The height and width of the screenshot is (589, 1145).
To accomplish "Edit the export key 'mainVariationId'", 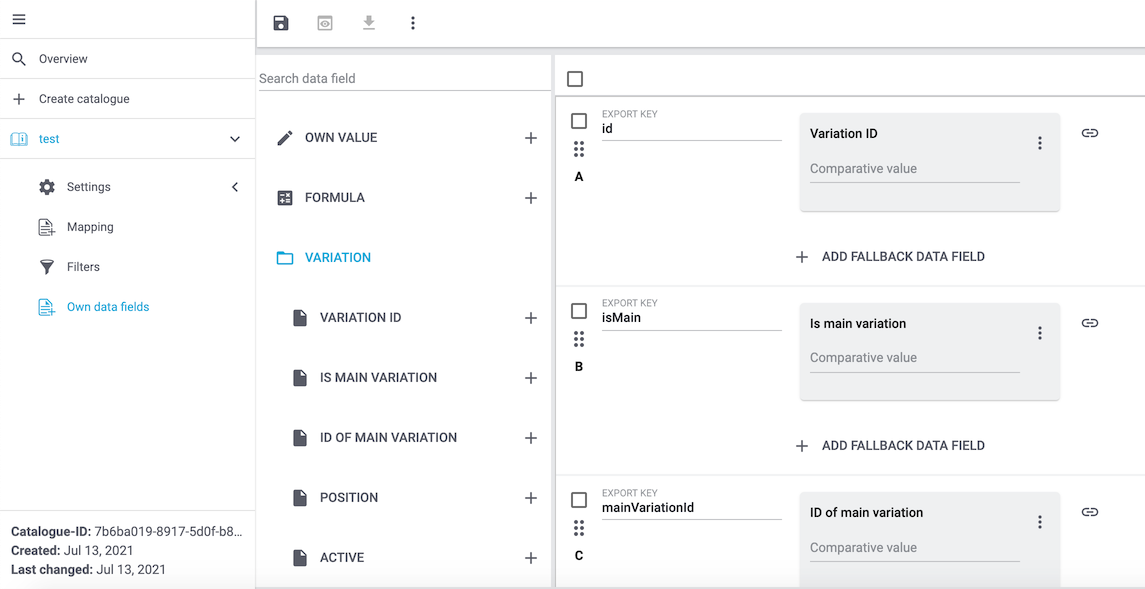I will click(x=692, y=507).
